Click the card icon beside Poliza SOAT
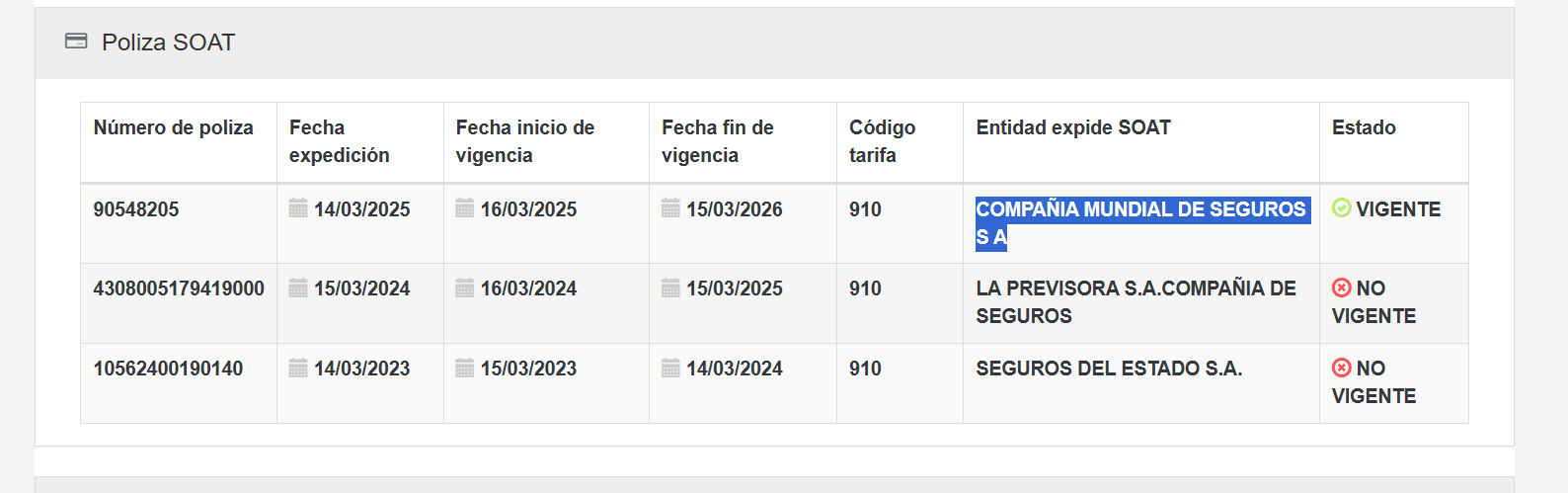Image resolution: width=1568 pixels, height=493 pixels. (x=76, y=41)
